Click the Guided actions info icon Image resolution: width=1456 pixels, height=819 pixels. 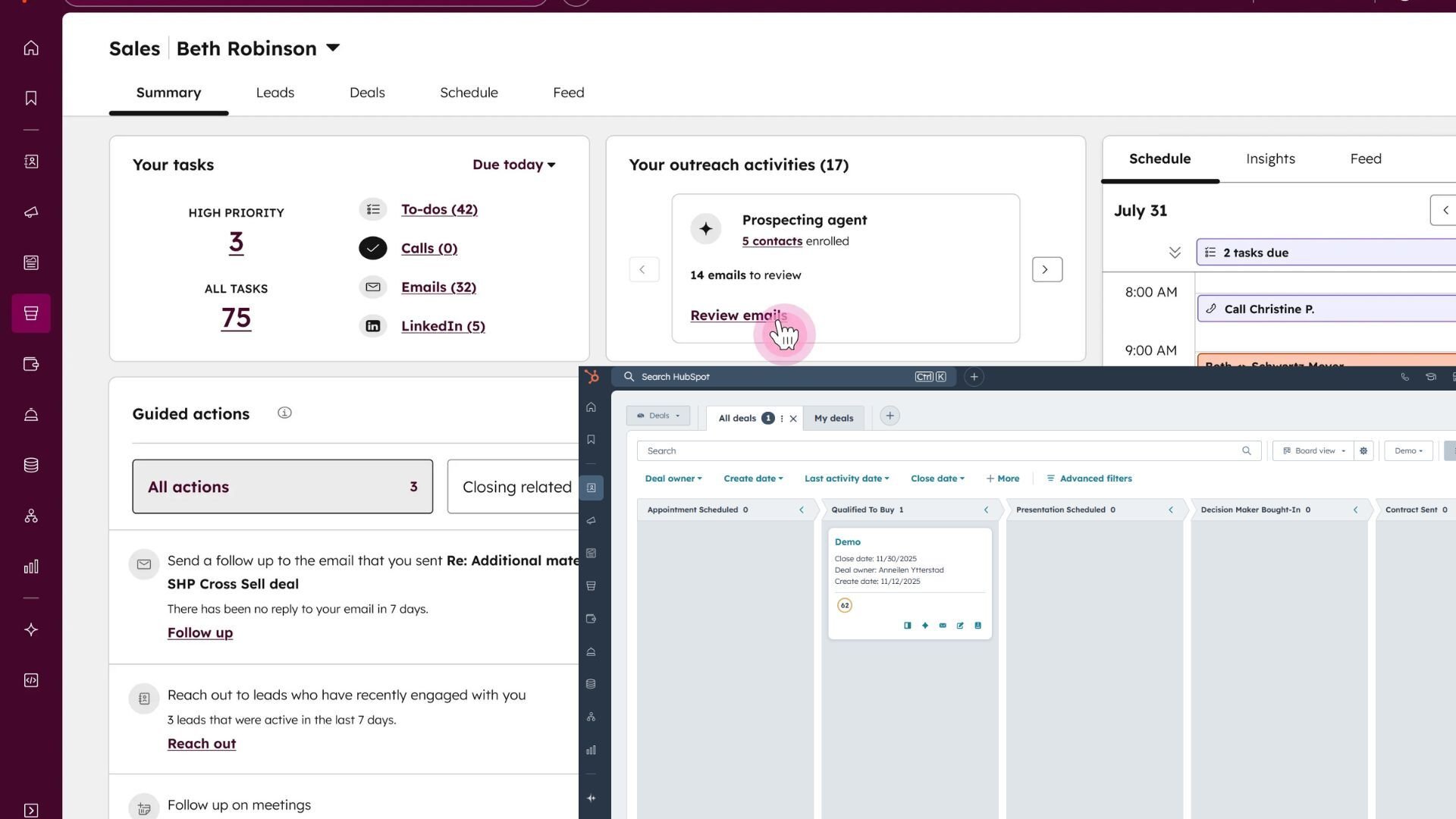pyautogui.click(x=284, y=413)
